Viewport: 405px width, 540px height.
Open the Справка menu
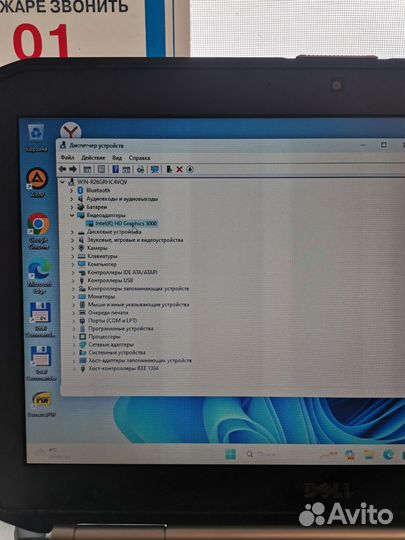[x=139, y=158]
